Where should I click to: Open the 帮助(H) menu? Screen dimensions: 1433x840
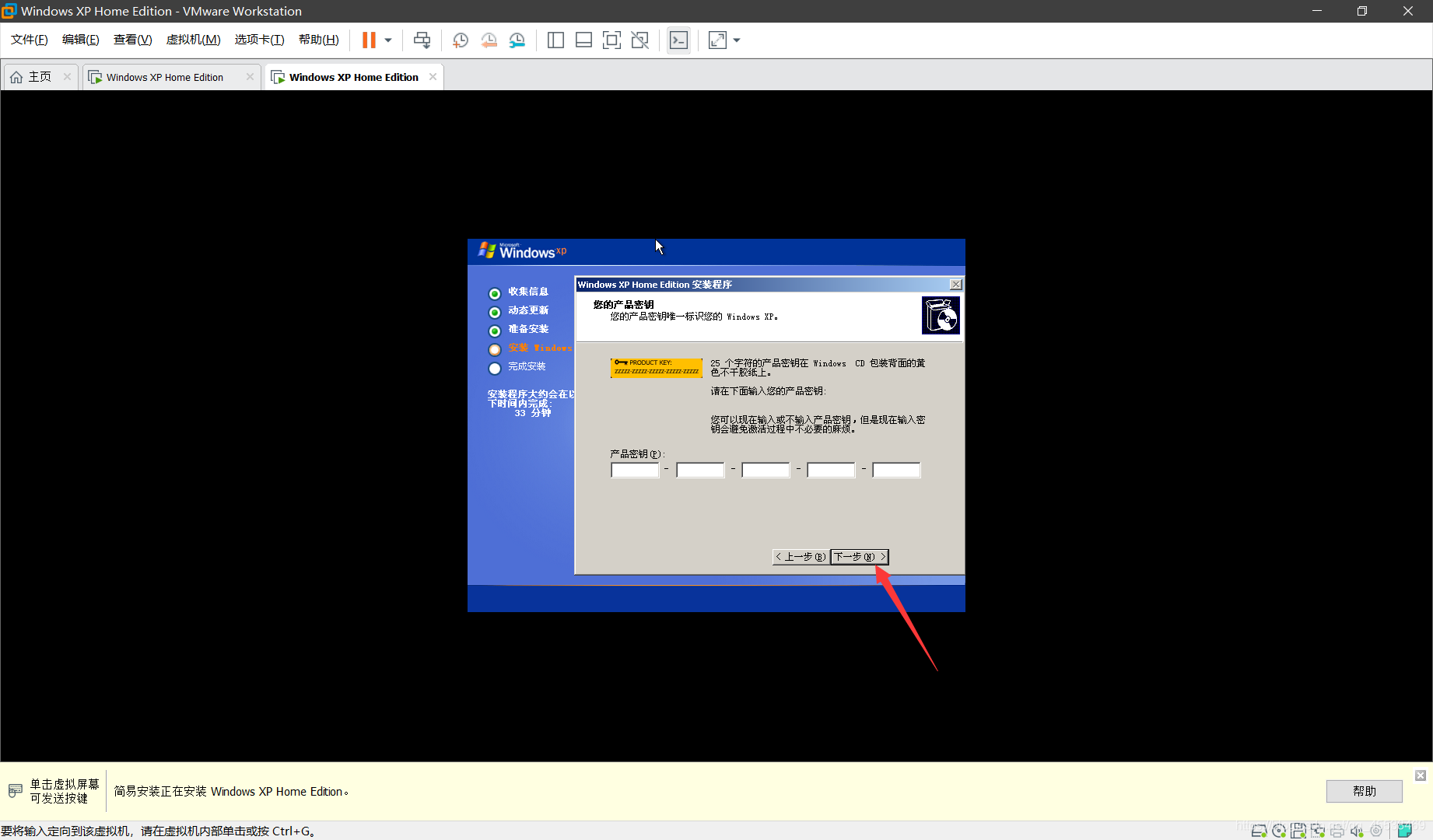(319, 40)
